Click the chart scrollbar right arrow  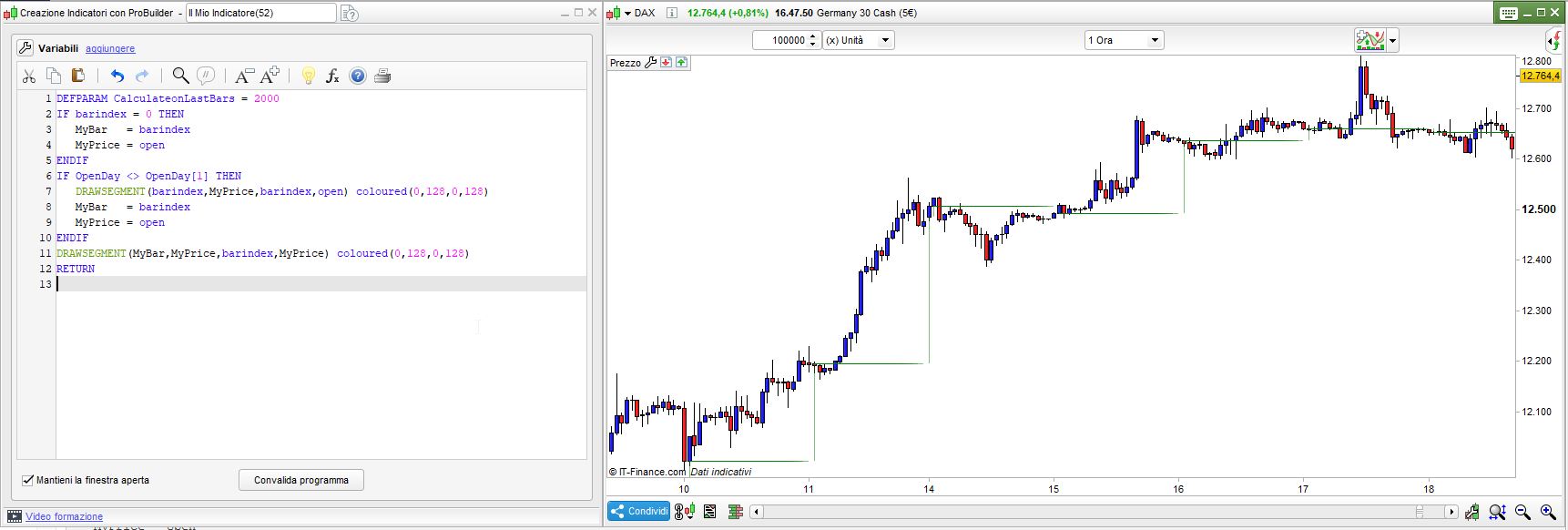[x=1451, y=512]
